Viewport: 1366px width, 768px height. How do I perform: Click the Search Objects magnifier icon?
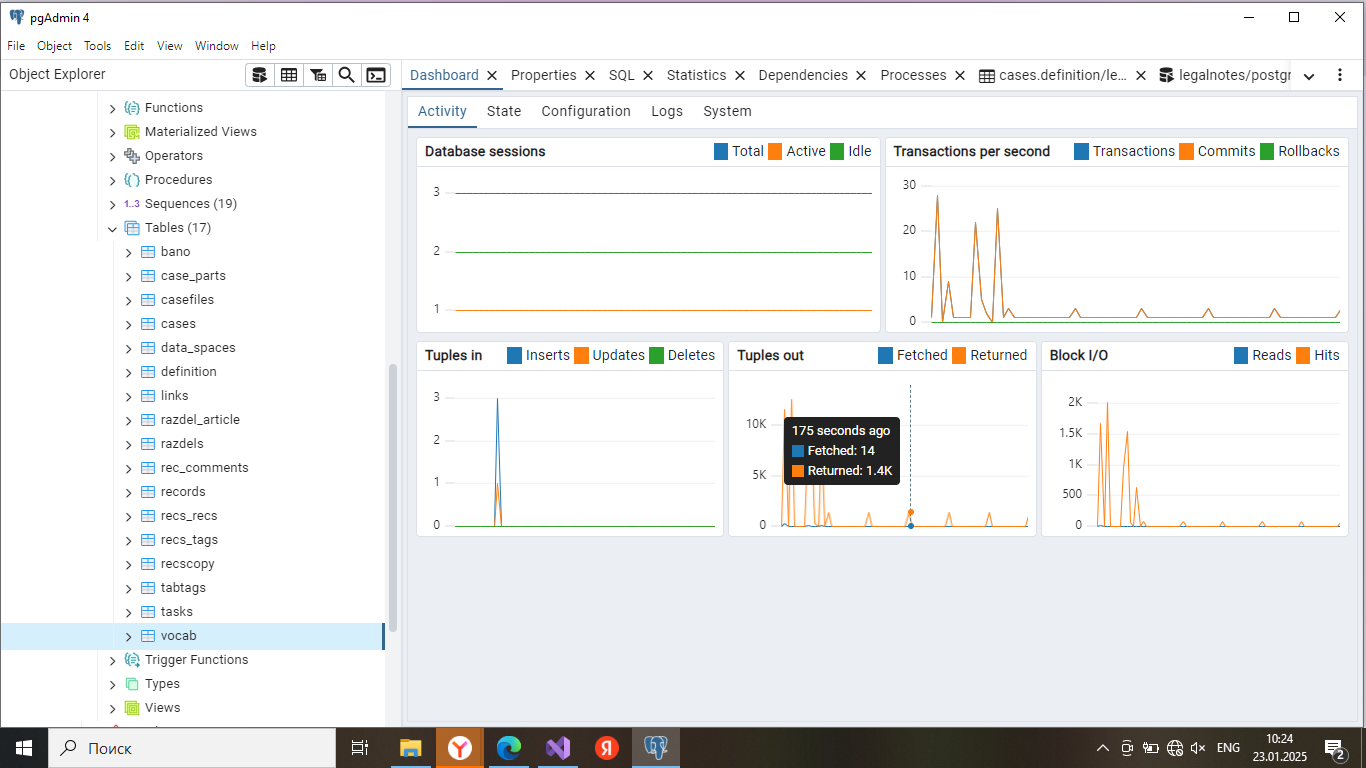click(x=347, y=75)
